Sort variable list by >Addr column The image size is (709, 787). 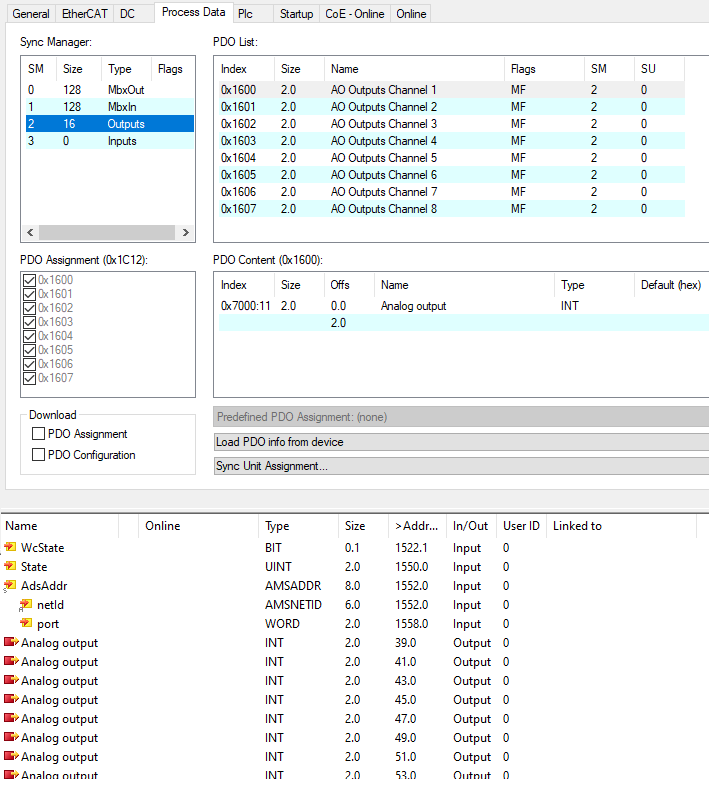[417, 526]
